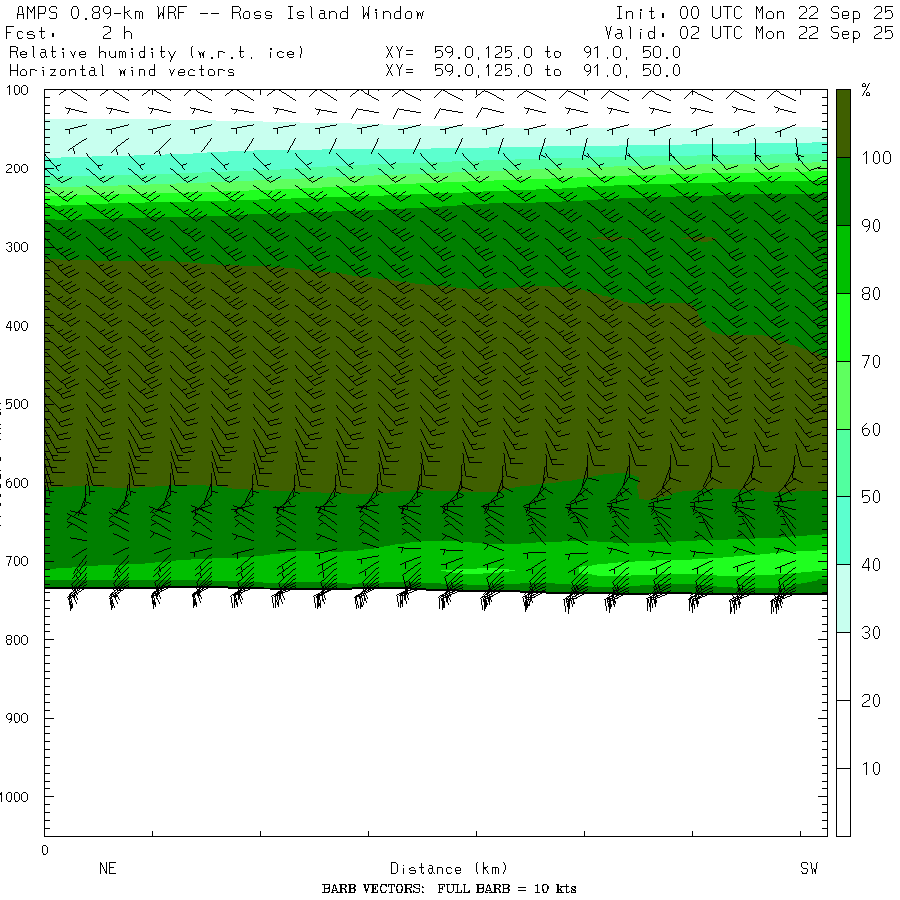
Task: Click the lower 'XY= 59.0,125.0 to 91.0, 50.0' coordinates
Action: (x=533, y=71)
